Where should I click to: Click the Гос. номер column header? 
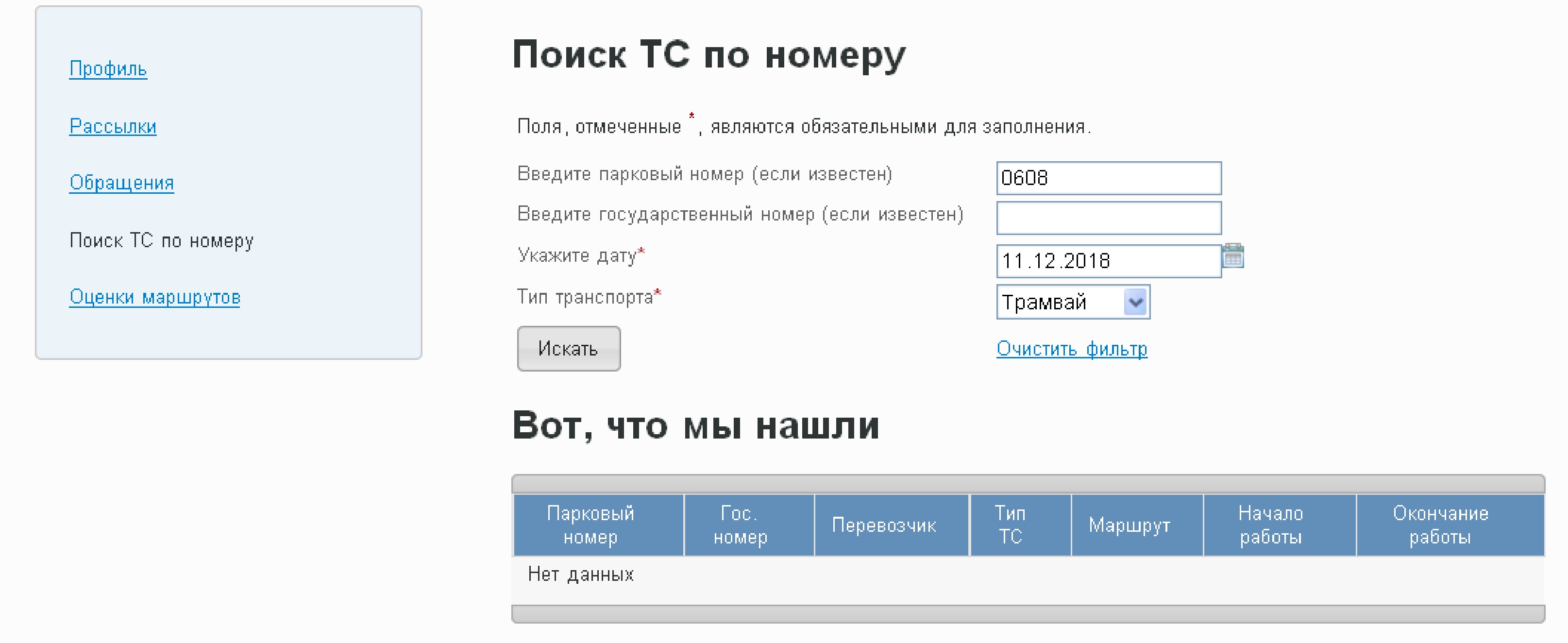tap(740, 525)
